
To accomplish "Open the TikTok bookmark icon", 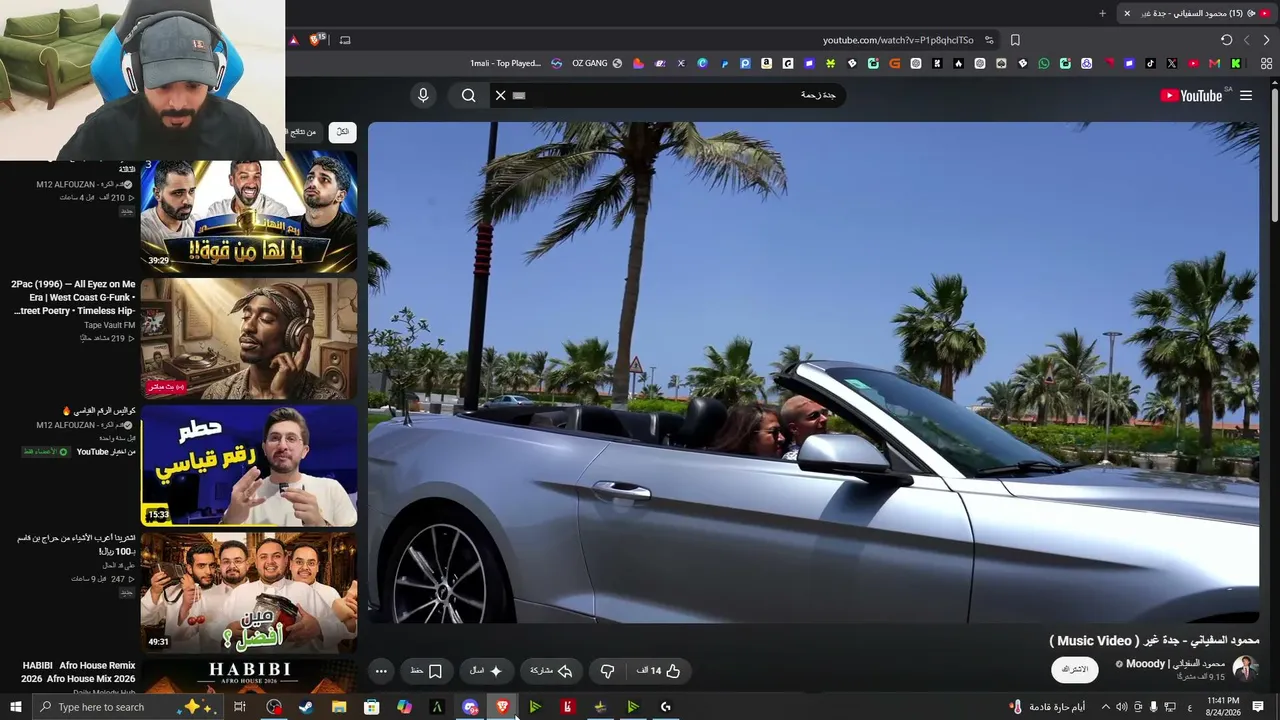I will (x=1150, y=63).
